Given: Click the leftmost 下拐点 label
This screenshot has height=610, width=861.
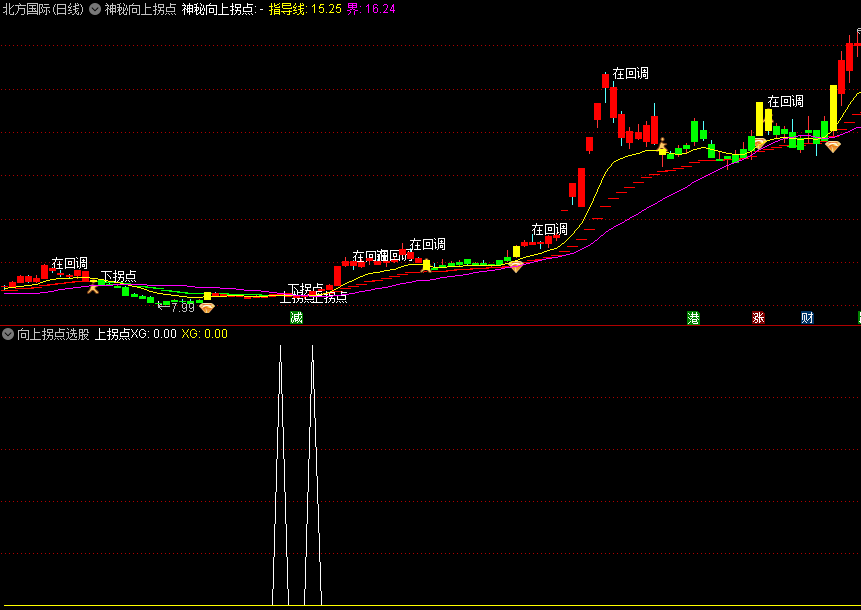Looking at the screenshot, I should coord(119,276).
